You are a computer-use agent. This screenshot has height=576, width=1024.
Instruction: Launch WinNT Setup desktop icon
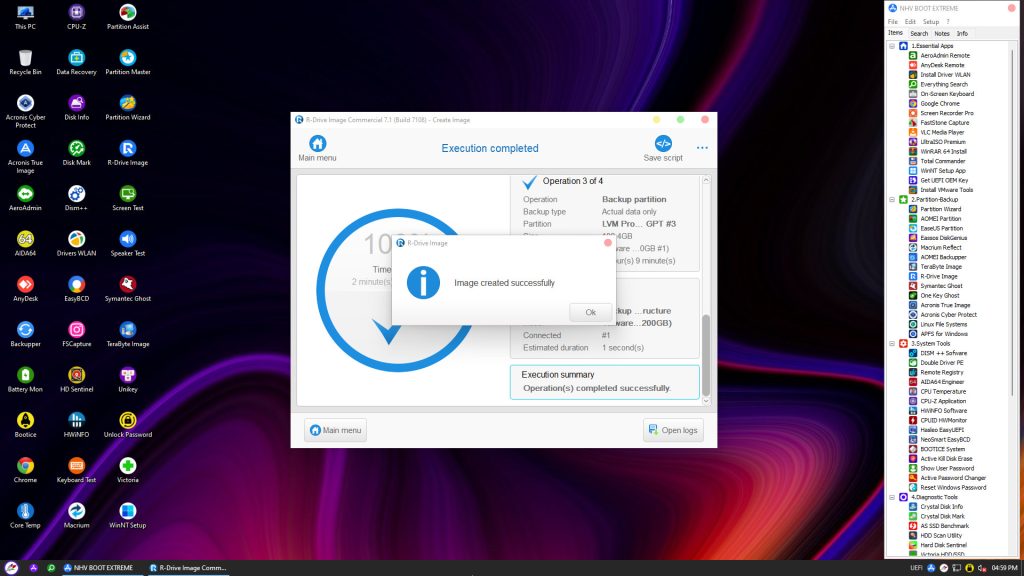(128, 515)
